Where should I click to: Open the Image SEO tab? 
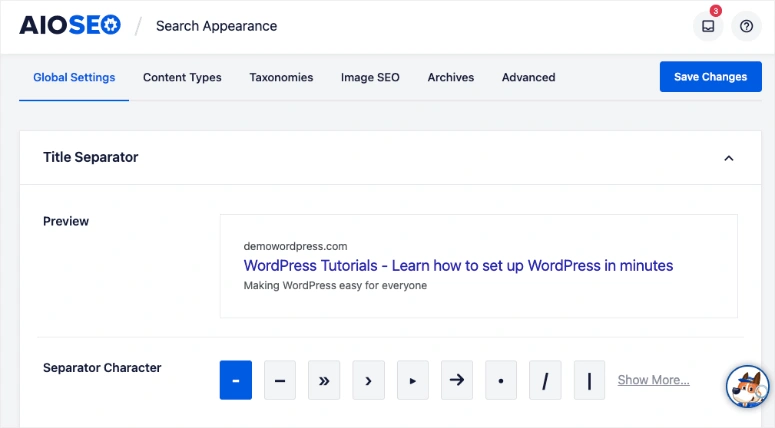point(370,77)
